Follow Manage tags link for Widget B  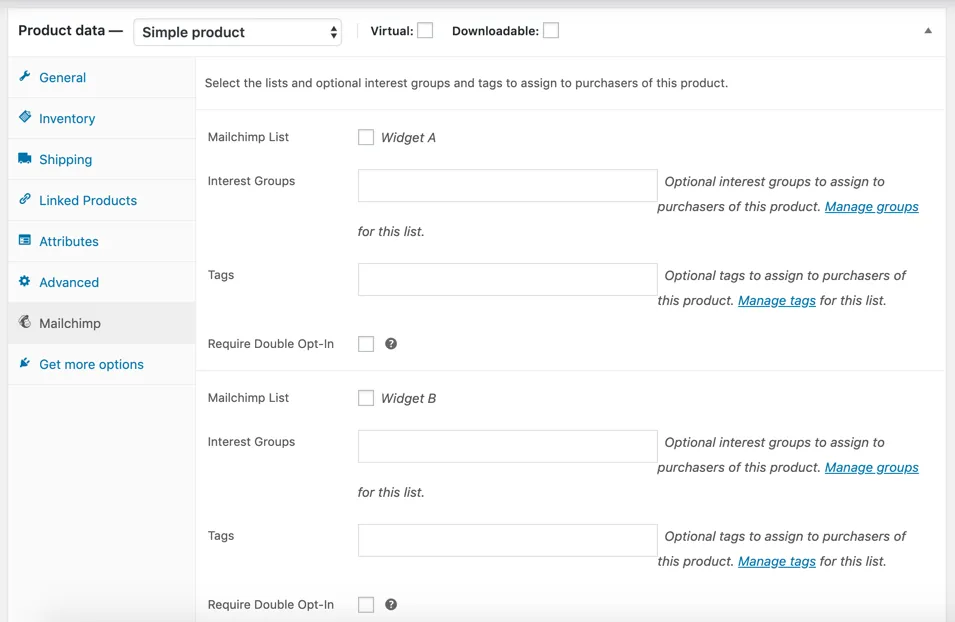(777, 561)
